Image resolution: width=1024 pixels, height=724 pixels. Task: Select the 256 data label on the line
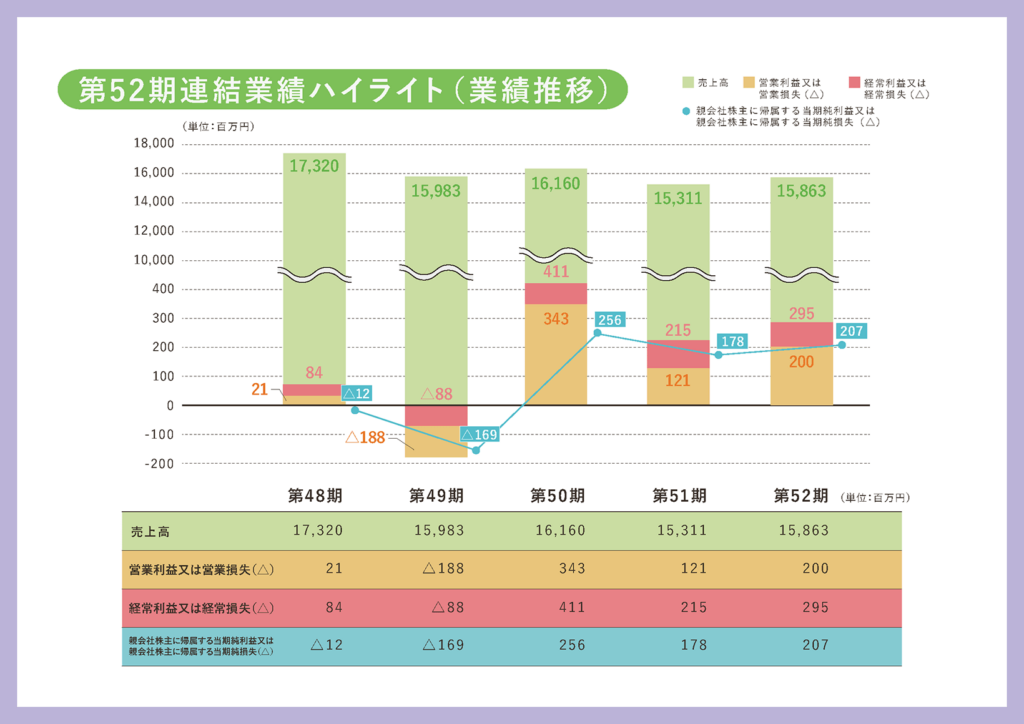pyautogui.click(x=608, y=320)
